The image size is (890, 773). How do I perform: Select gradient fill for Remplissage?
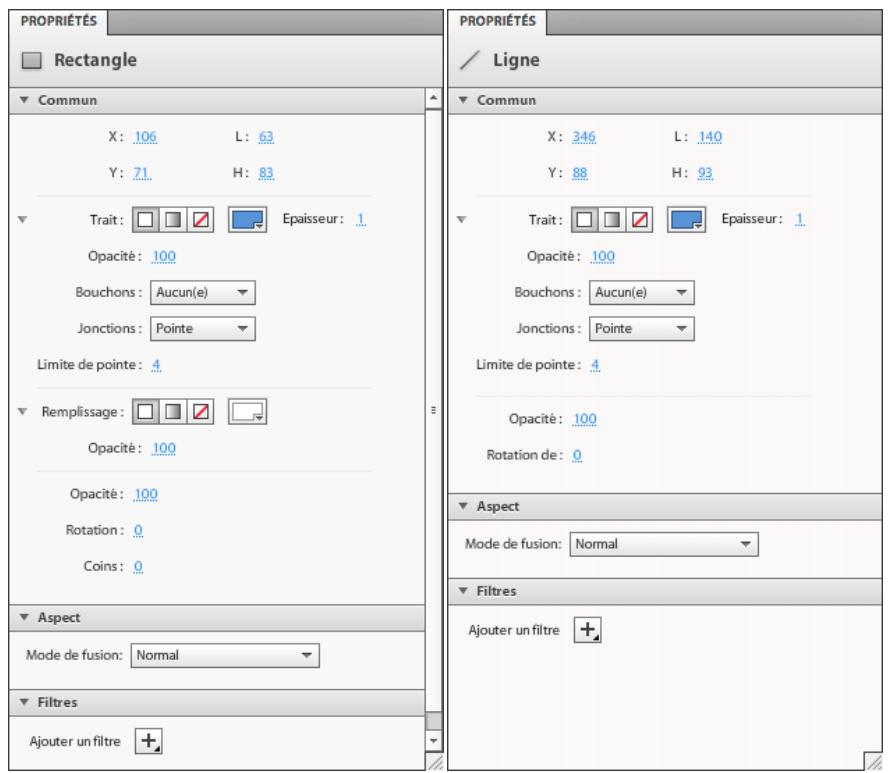pyautogui.click(x=173, y=411)
